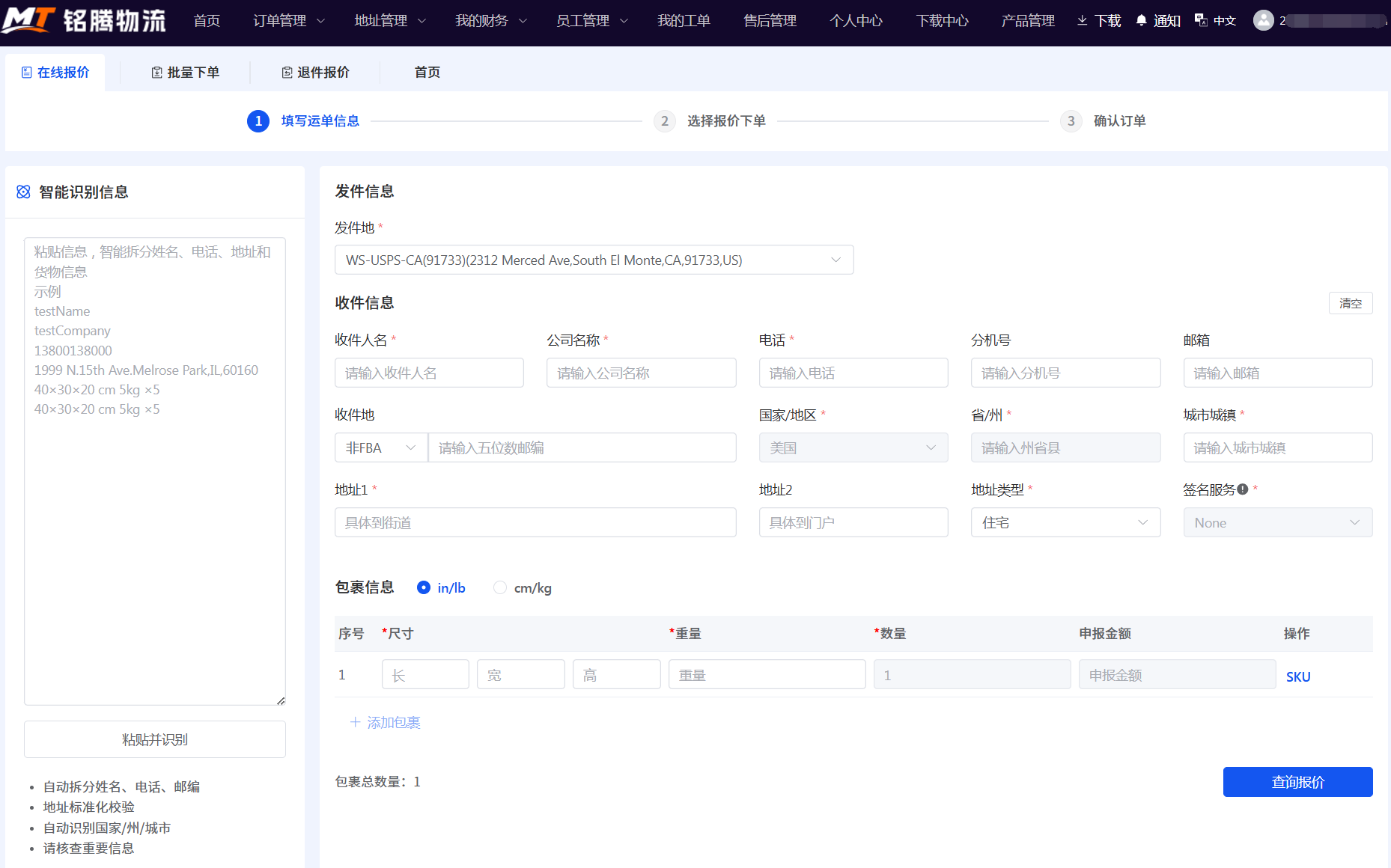Click the 长 length field in row 1

click(x=425, y=674)
